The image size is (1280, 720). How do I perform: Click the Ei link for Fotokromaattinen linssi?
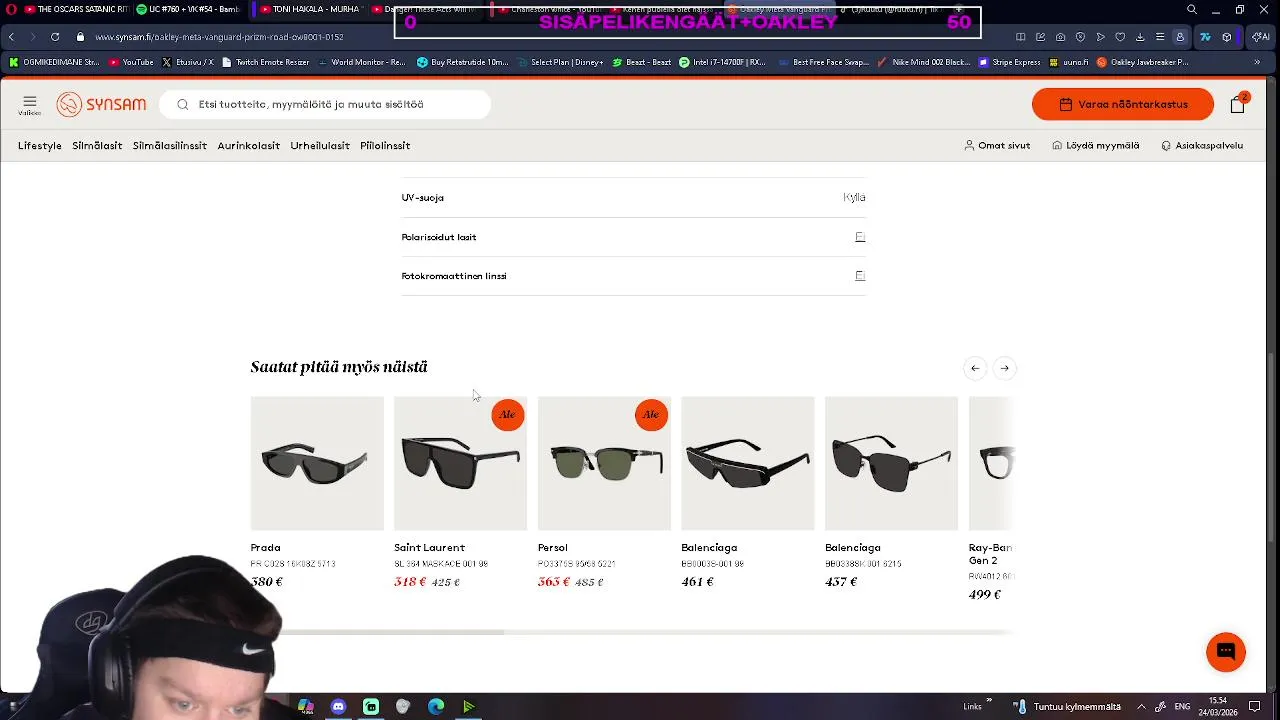tap(860, 276)
